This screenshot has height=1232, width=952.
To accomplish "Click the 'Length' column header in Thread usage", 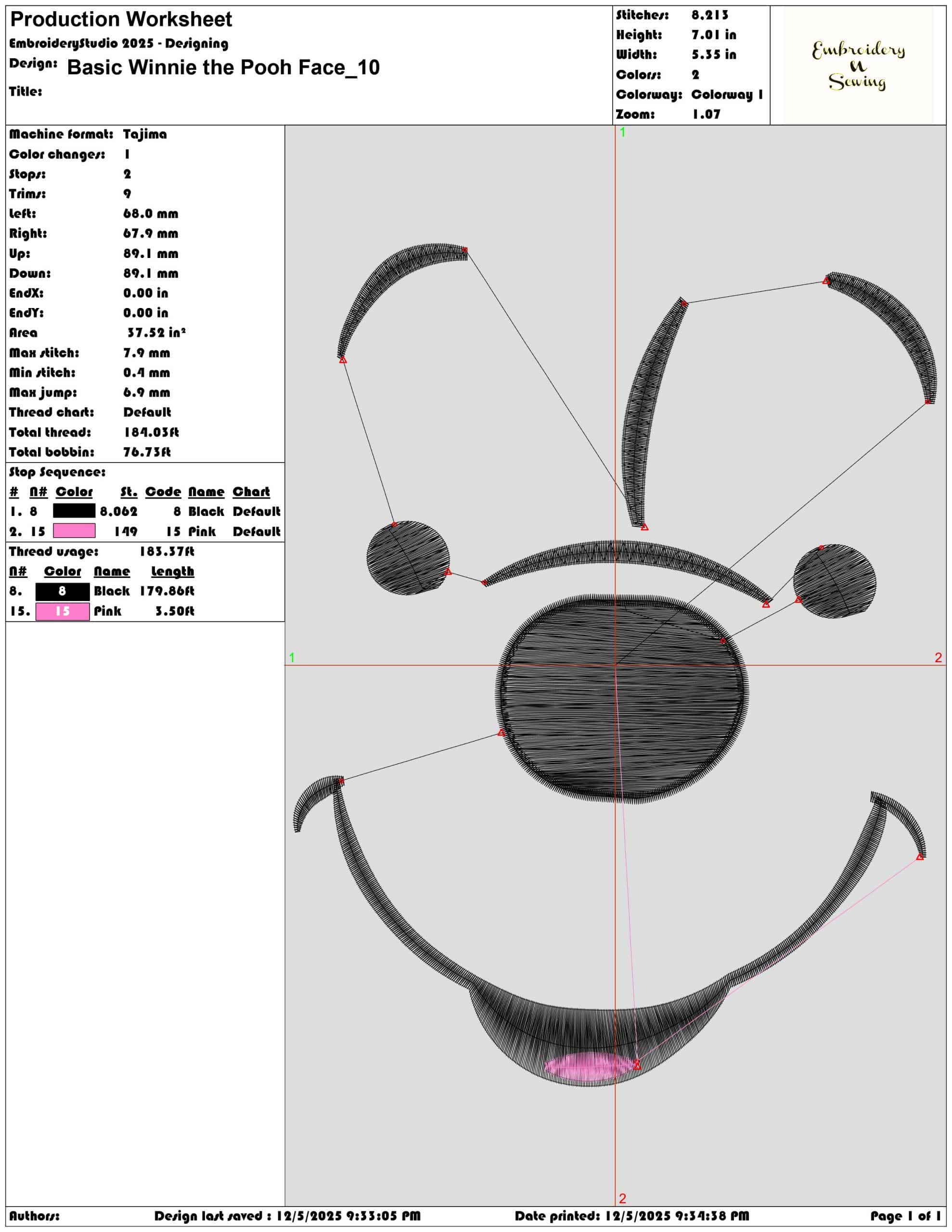I will click(x=173, y=571).
